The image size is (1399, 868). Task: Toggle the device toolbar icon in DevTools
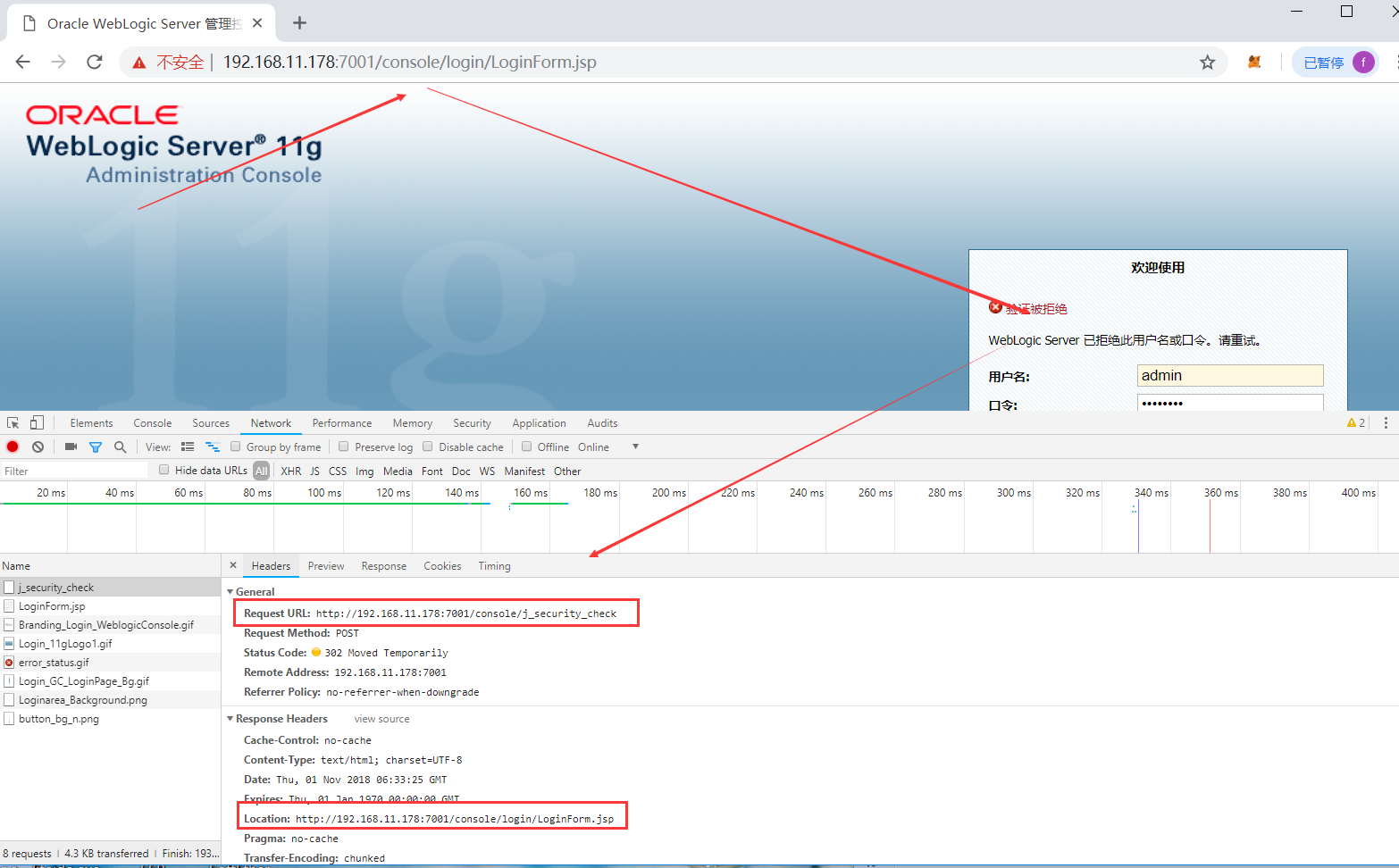(37, 422)
